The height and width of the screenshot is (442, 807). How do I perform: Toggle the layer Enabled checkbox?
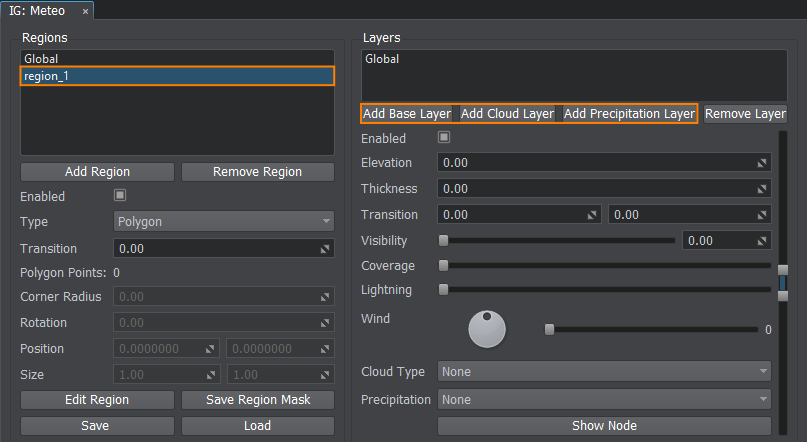[x=444, y=137]
